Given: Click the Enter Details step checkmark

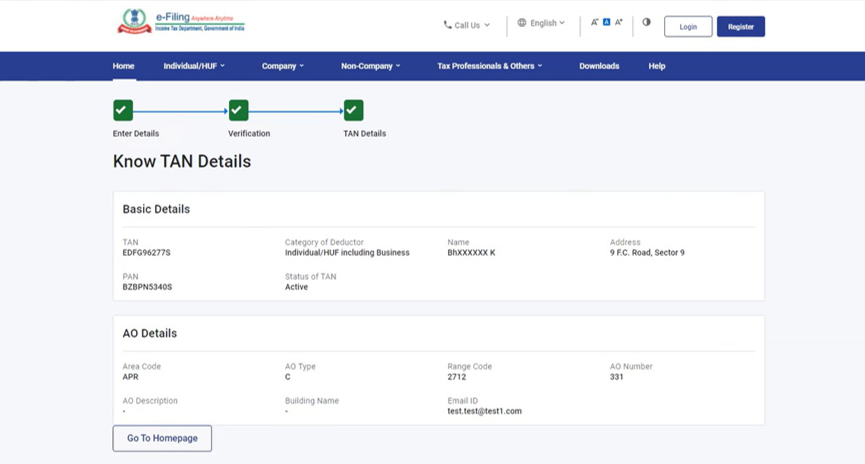Looking at the screenshot, I should click(x=123, y=110).
